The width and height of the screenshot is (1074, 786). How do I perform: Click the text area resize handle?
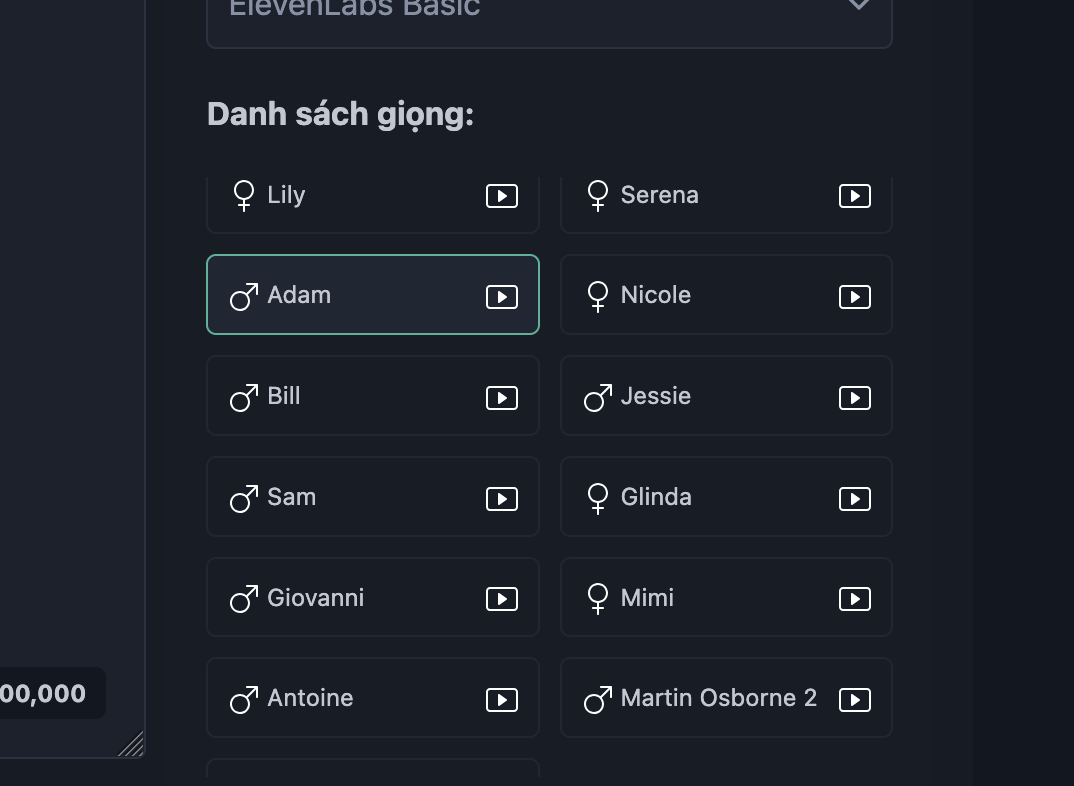[132, 744]
